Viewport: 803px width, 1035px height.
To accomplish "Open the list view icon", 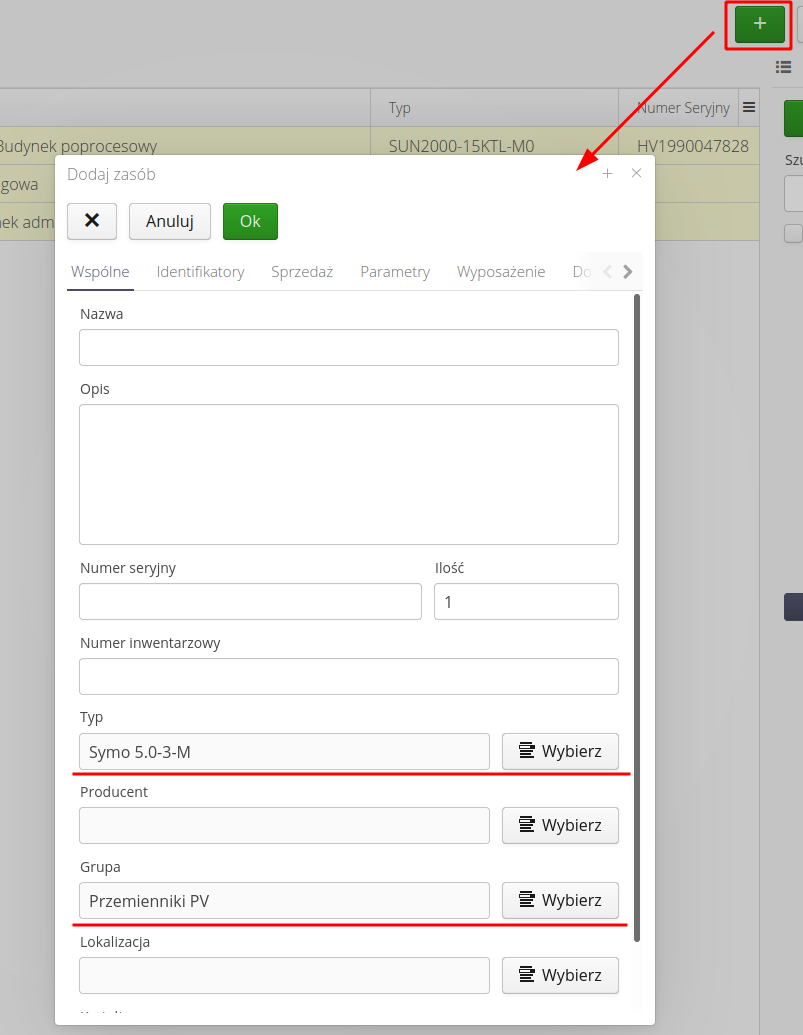I will point(784,67).
